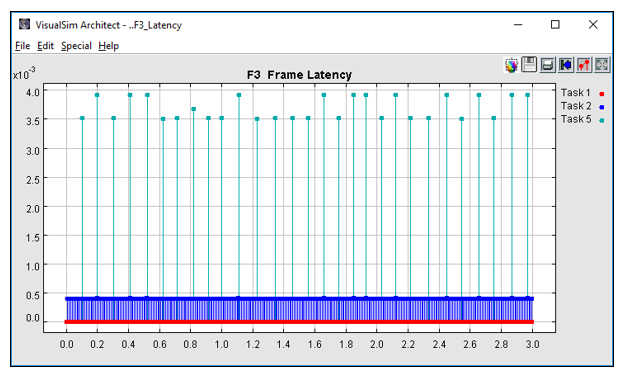Click the VisualSim app icon in title bar
Viewport: 623px width, 375px height.
tap(25, 25)
